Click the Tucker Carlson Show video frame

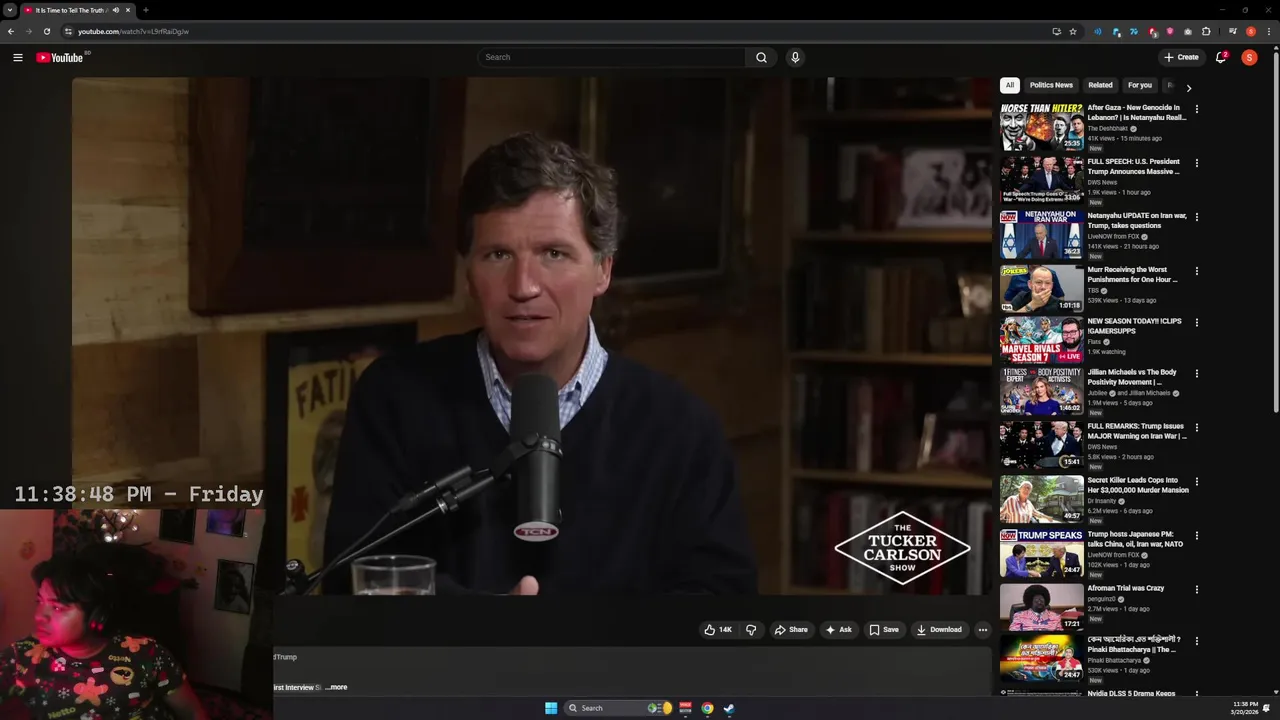pos(530,335)
